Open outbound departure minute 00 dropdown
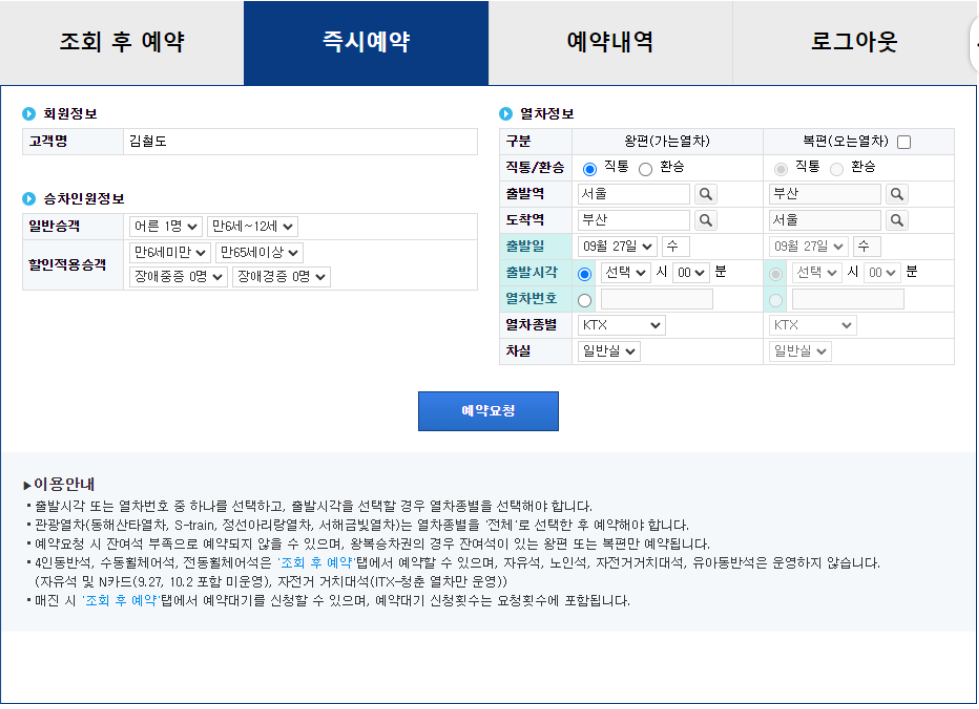The image size is (979, 709). click(691, 273)
